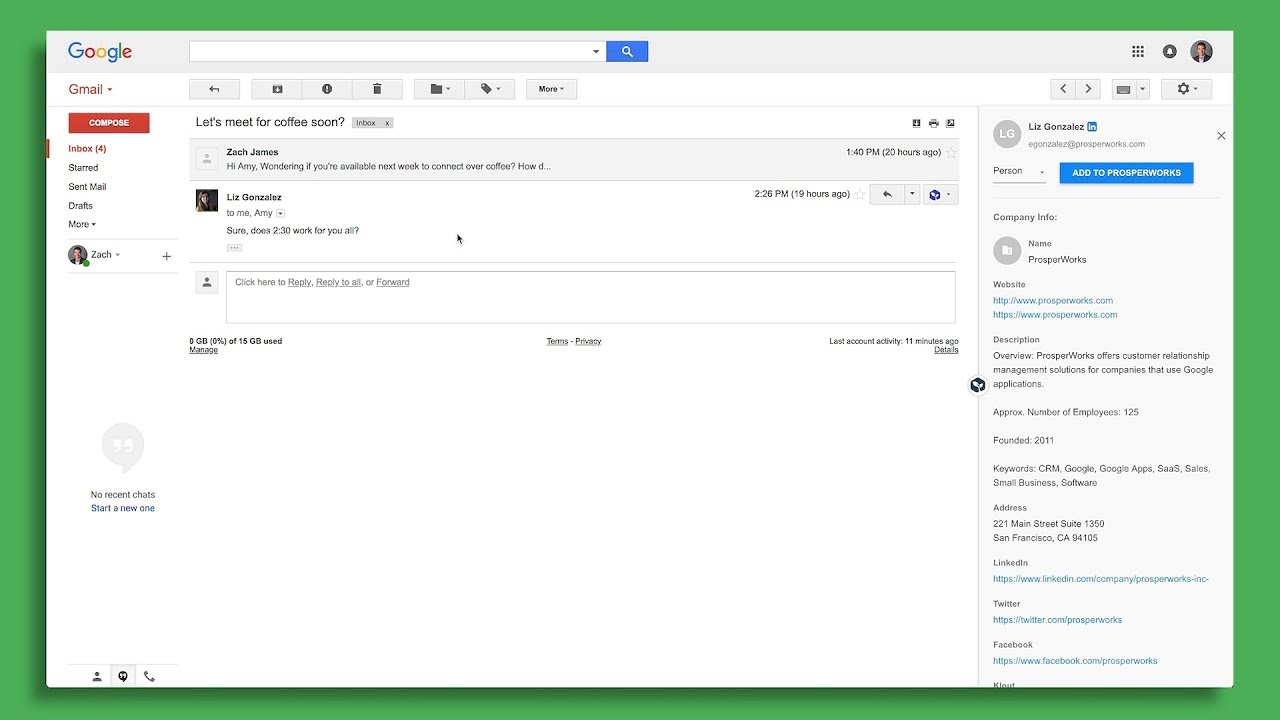The height and width of the screenshot is (720, 1280).
Task: Open facebook.com/prosperworks link
Action: pyautogui.click(x=1075, y=661)
